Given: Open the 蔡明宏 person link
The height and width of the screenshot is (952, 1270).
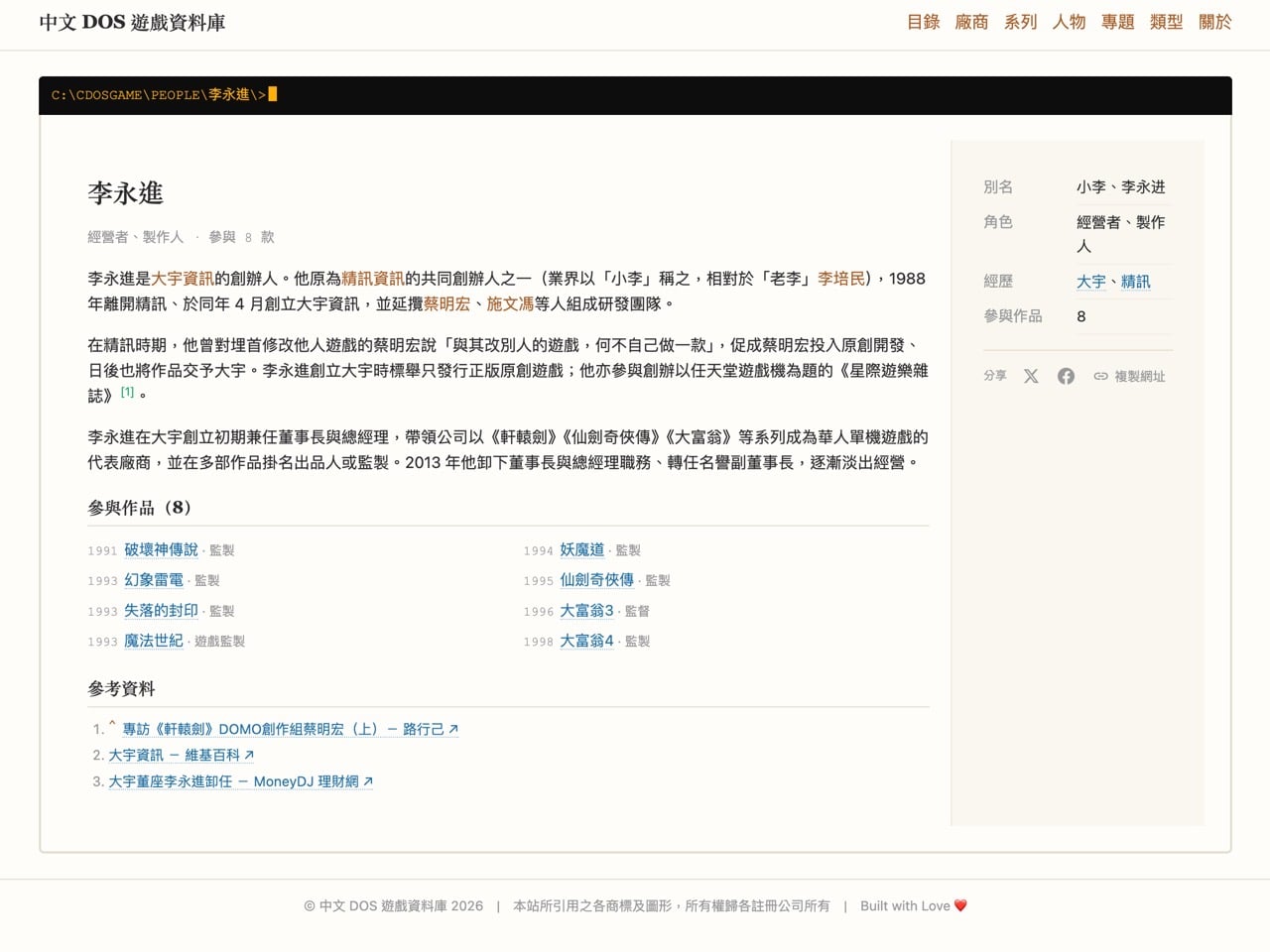Looking at the screenshot, I should pyautogui.click(x=447, y=304).
